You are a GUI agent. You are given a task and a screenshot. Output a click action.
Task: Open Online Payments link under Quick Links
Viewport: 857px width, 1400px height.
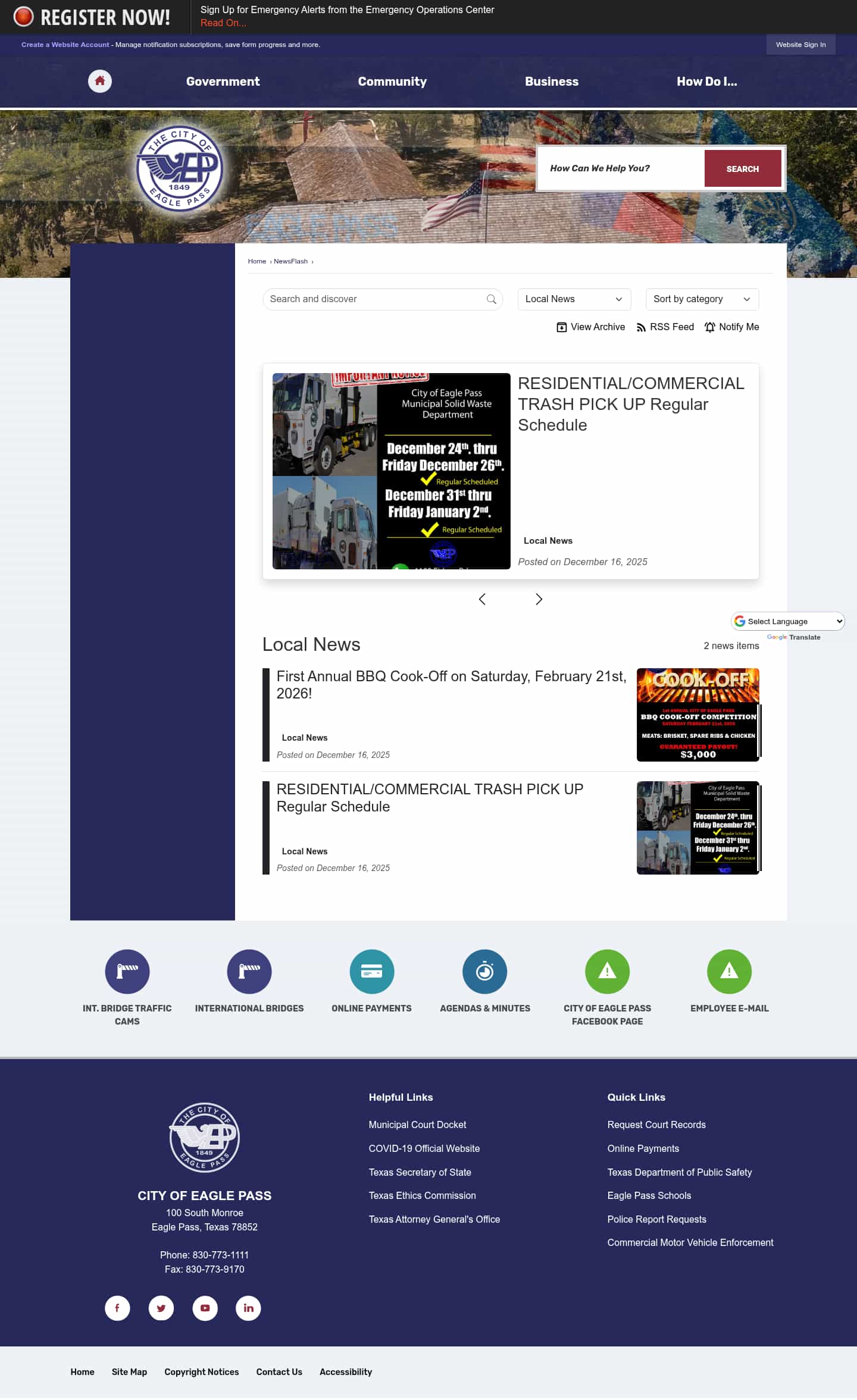click(643, 1148)
